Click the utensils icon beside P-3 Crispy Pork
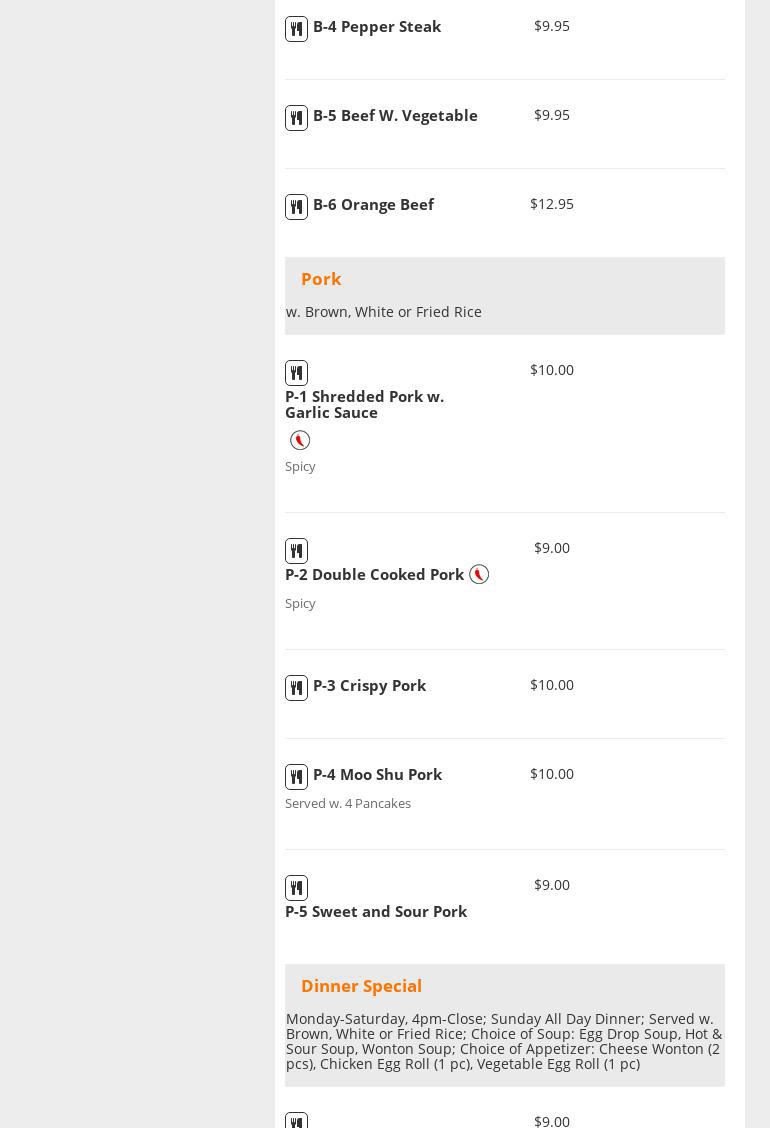 (296, 688)
